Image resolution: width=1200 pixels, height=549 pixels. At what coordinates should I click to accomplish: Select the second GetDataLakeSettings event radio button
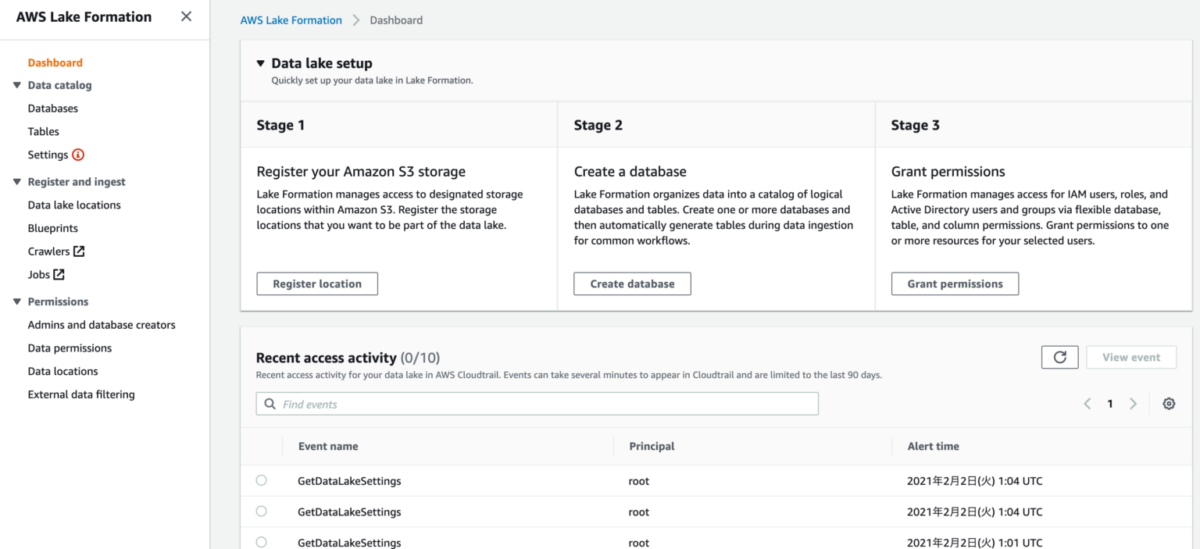coord(262,511)
